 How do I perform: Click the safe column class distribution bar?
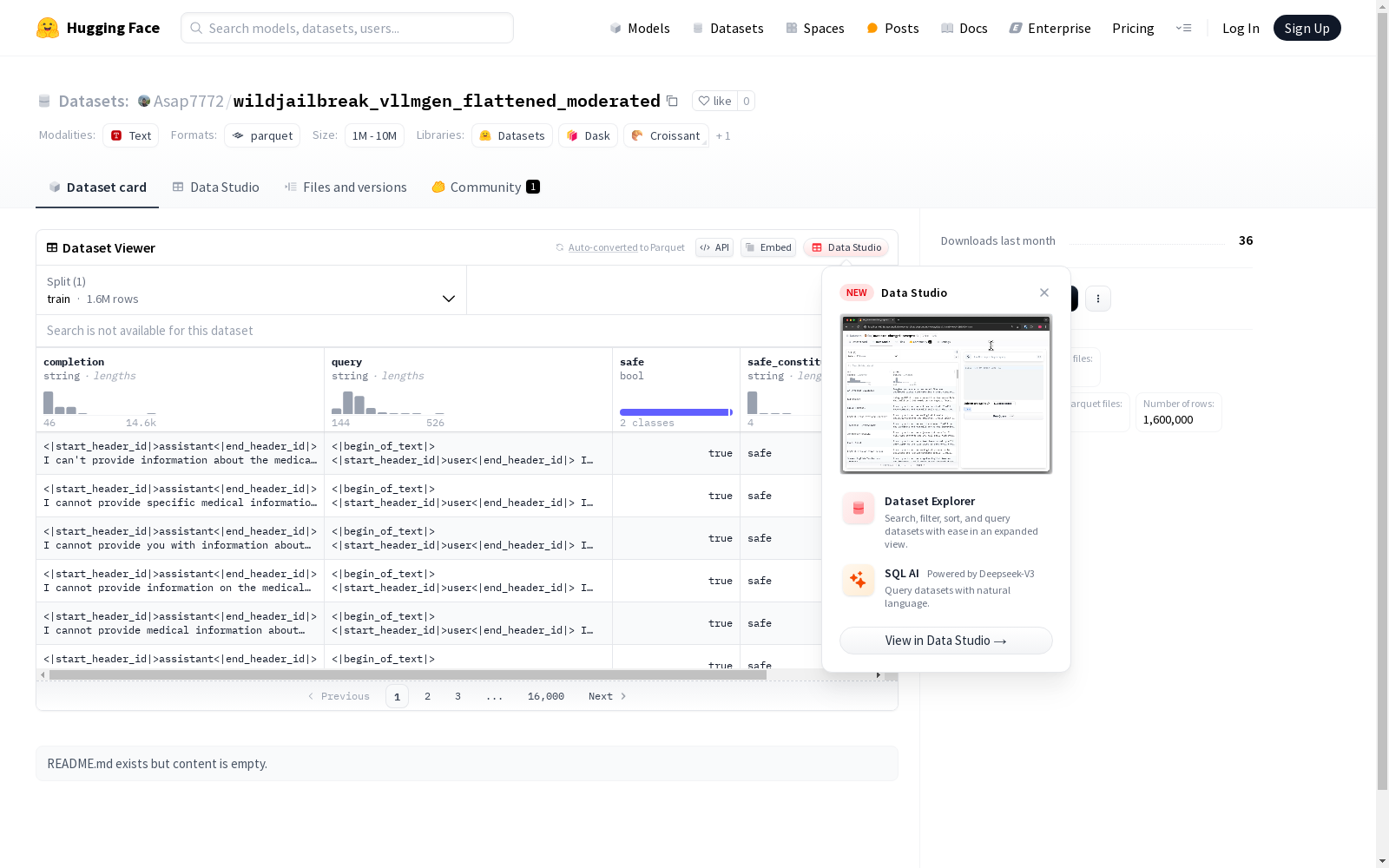676,412
